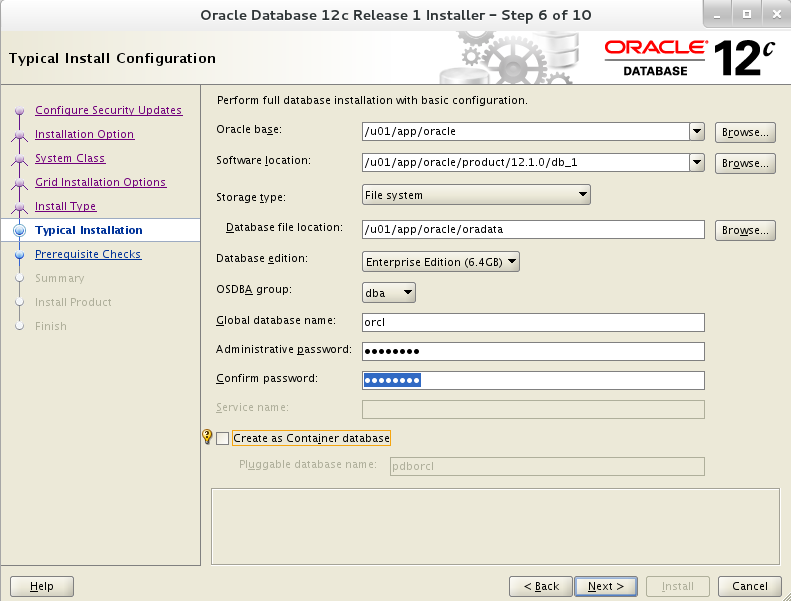Click the Software location path field
The image size is (791, 601).
point(526,162)
